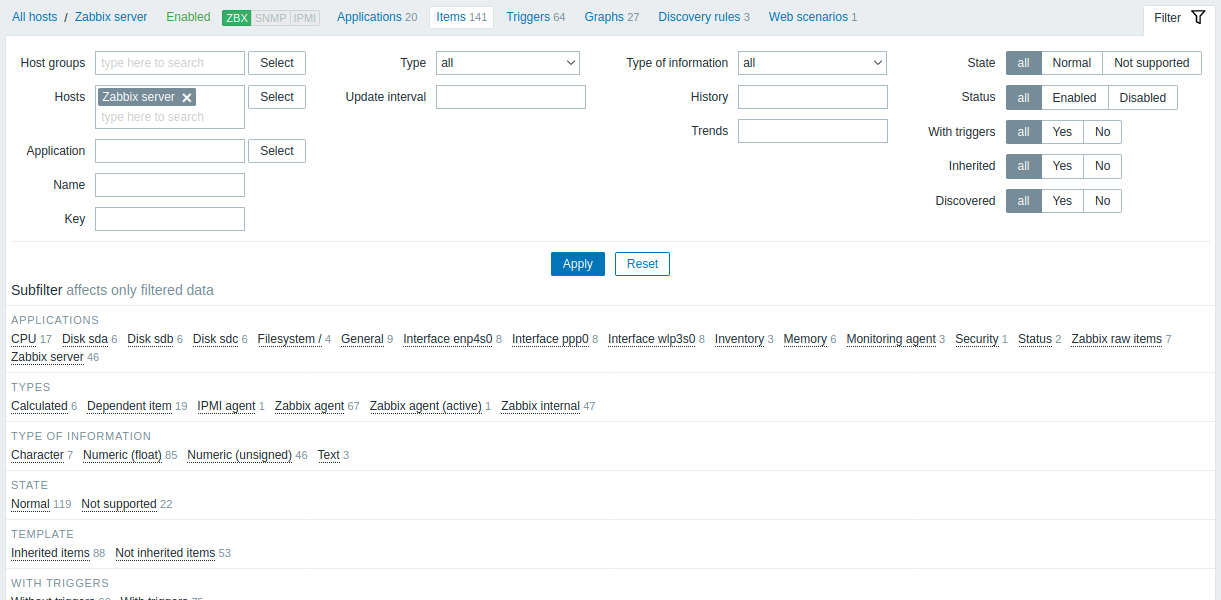Filter by Memory application
This screenshot has height=600, width=1221.
805,339
